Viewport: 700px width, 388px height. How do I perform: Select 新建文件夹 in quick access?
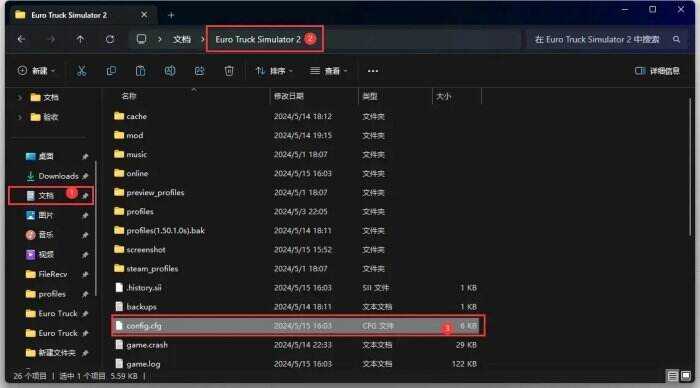coord(57,353)
